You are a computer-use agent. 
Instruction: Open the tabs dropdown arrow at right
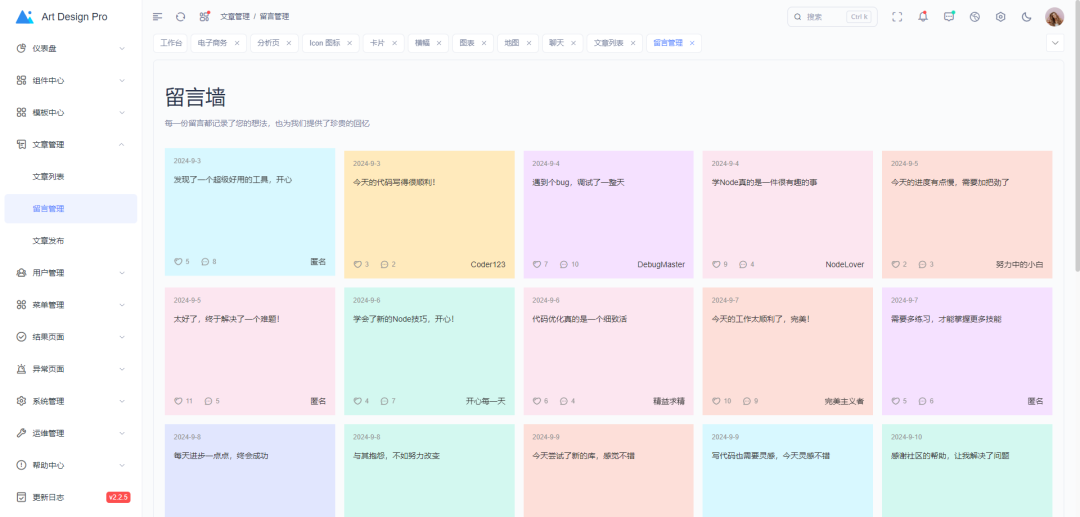[x=1054, y=43]
